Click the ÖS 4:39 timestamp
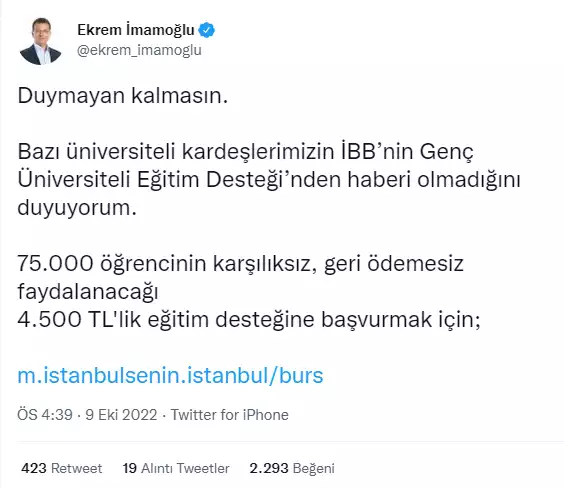 (45, 415)
